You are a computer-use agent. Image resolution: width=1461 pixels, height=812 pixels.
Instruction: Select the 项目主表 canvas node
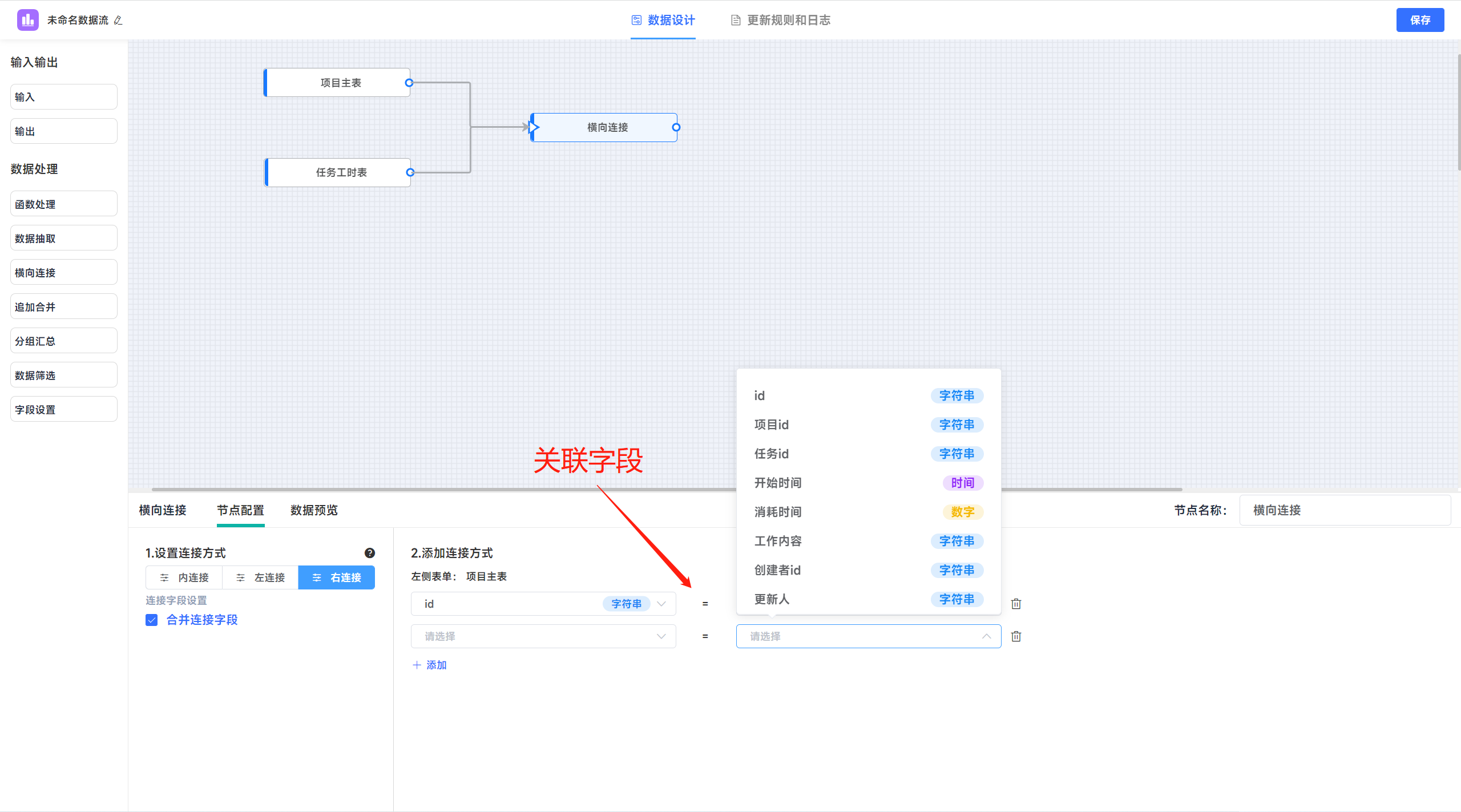[337, 83]
